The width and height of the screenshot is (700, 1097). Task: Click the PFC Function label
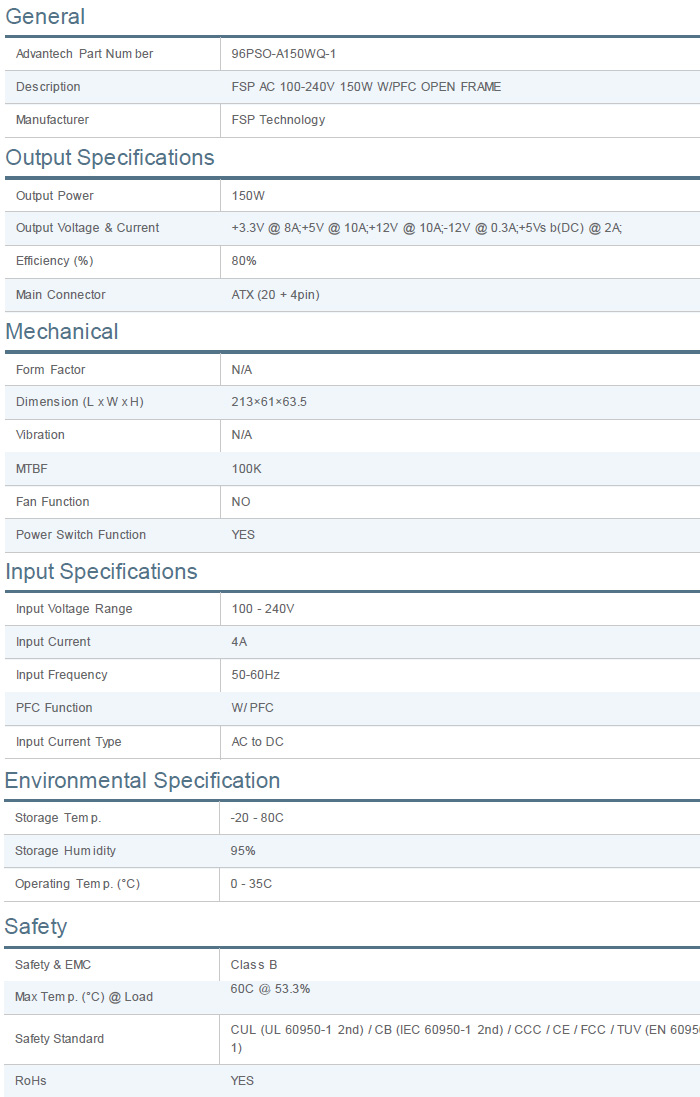(x=54, y=708)
